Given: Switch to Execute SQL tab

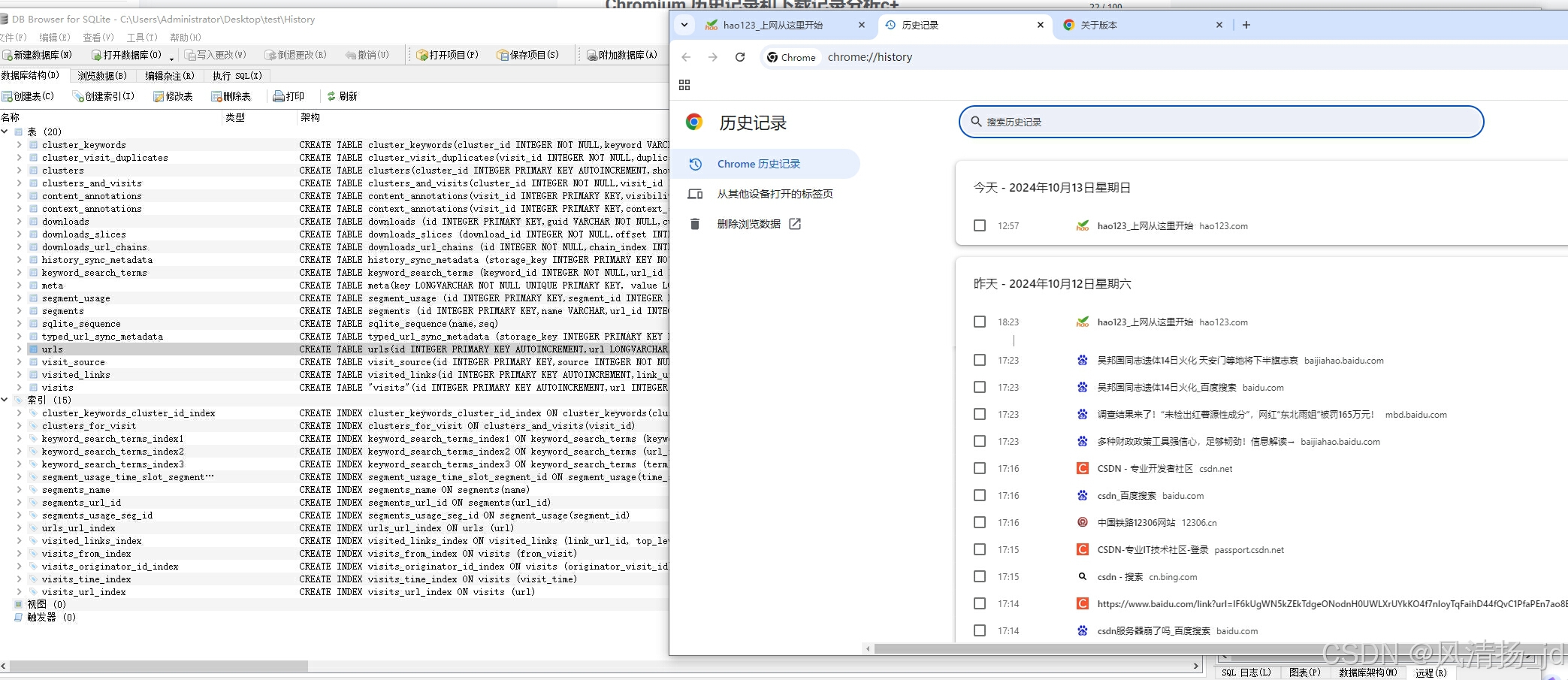Looking at the screenshot, I should (237, 76).
